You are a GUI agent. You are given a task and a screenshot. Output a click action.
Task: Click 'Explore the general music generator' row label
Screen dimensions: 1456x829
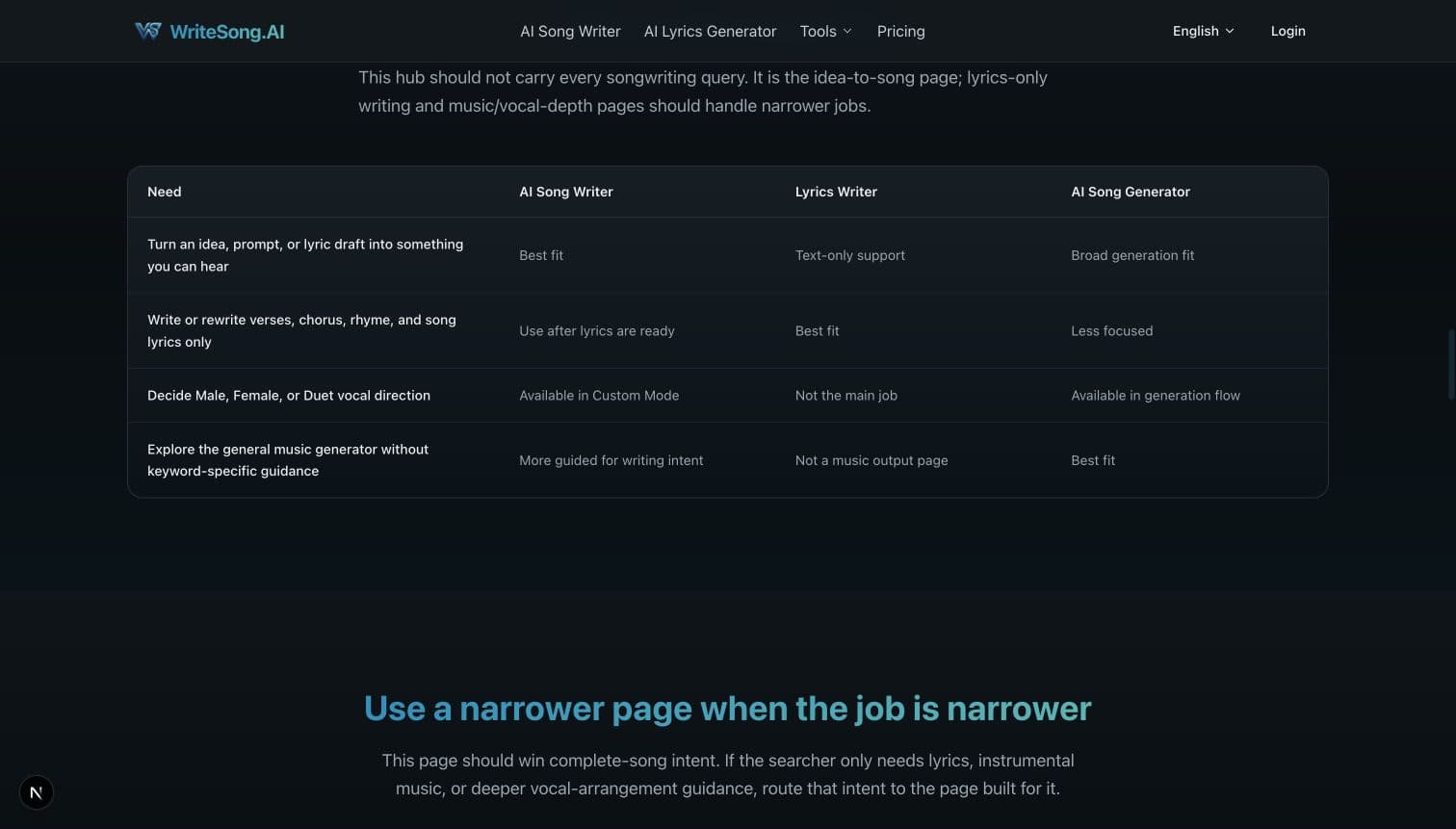point(288,460)
